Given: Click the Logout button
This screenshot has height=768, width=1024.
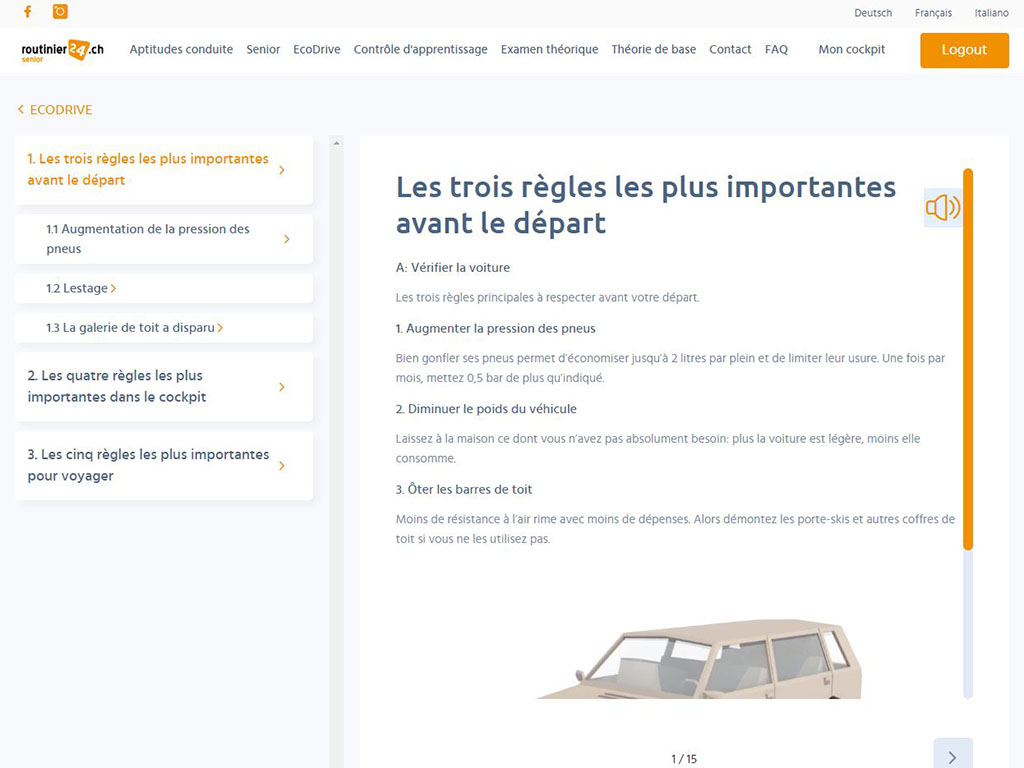Looking at the screenshot, I should pos(964,50).
